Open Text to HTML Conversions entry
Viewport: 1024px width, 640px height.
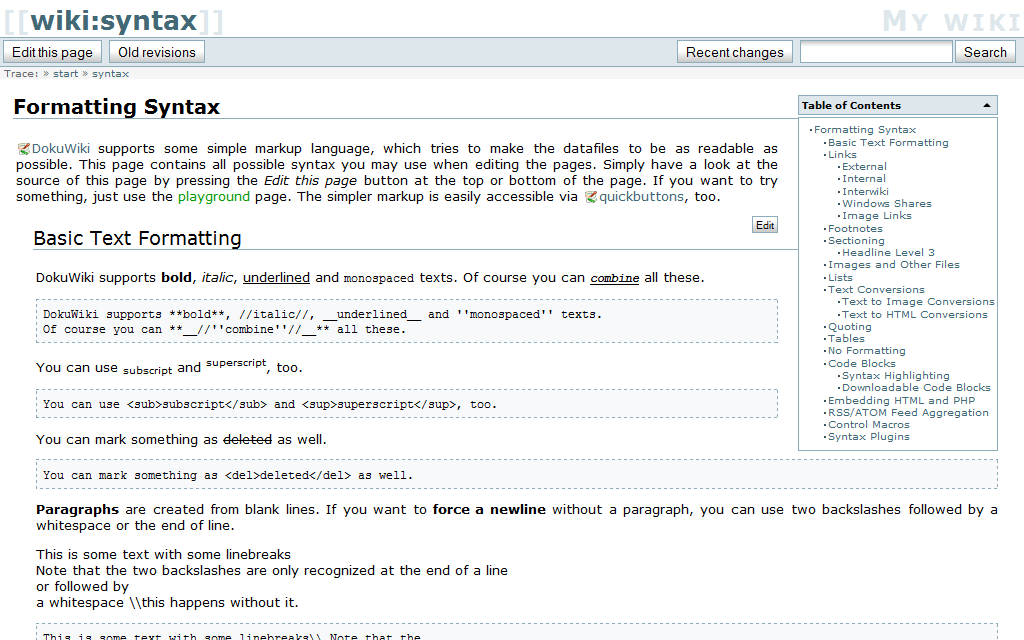[914, 314]
